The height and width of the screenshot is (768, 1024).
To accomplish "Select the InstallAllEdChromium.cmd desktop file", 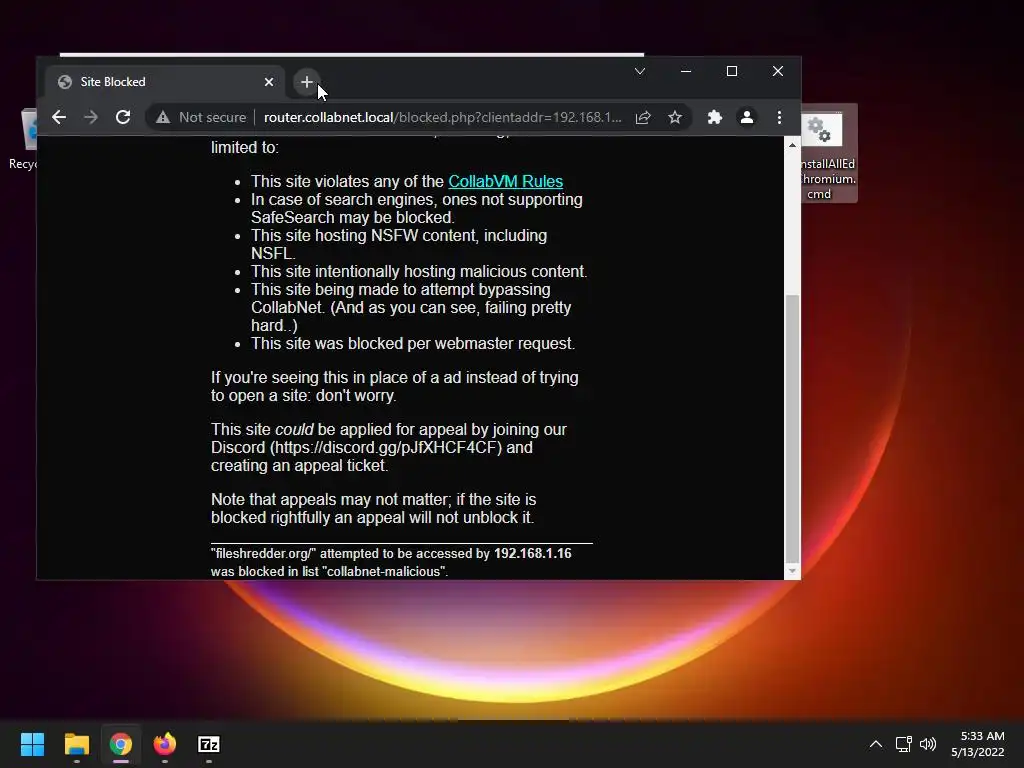I will pos(829,153).
